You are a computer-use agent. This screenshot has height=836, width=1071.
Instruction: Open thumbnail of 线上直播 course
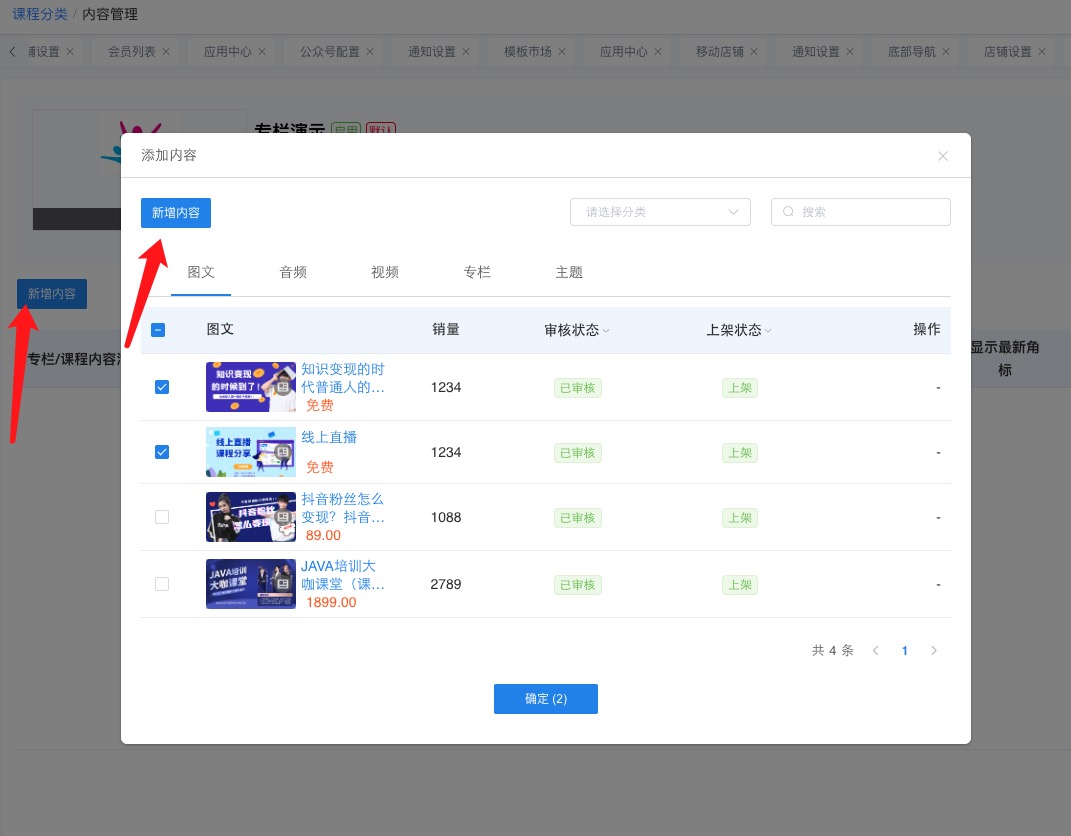point(251,451)
